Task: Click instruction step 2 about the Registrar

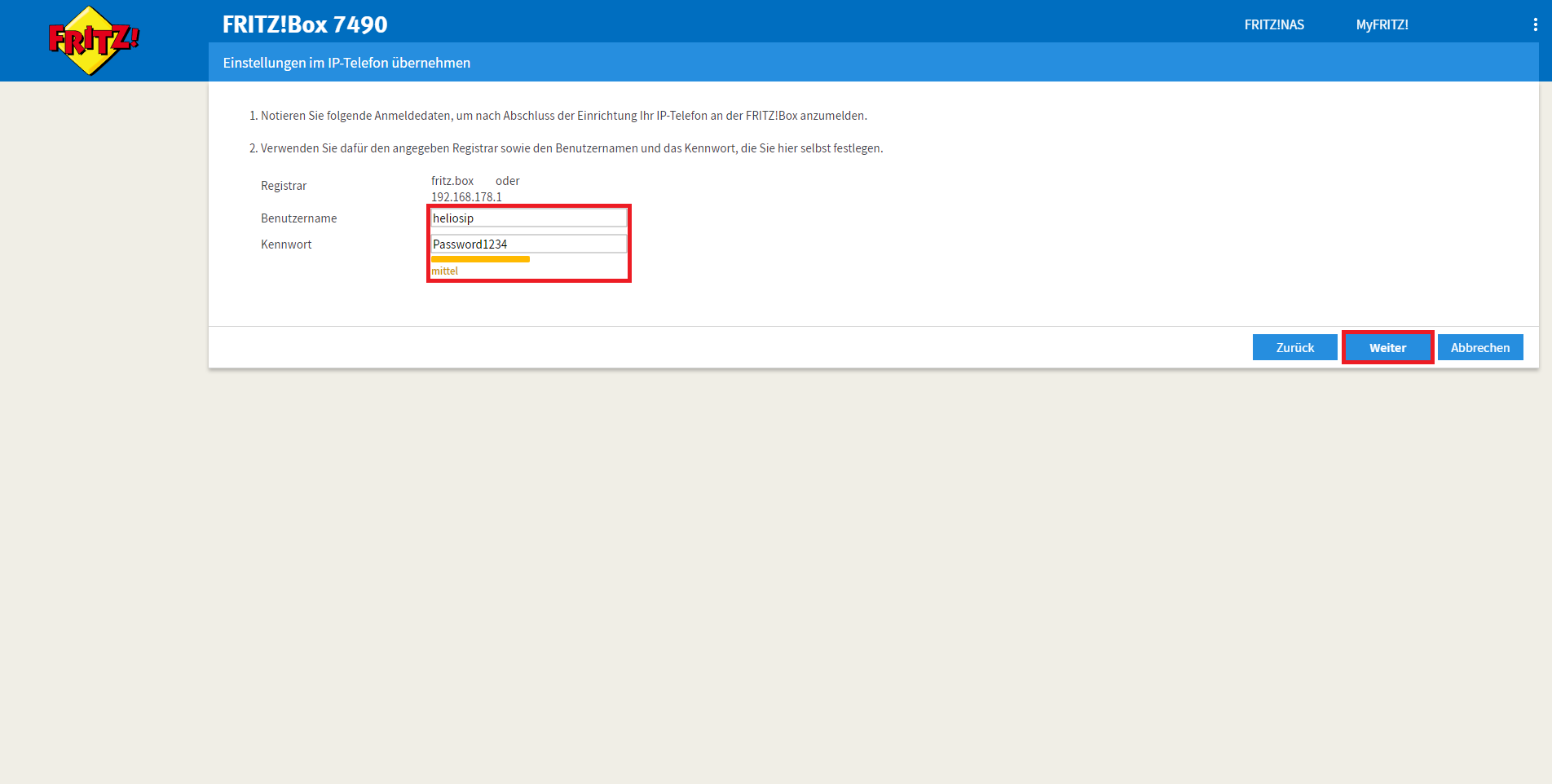Action: click(x=567, y=148)
